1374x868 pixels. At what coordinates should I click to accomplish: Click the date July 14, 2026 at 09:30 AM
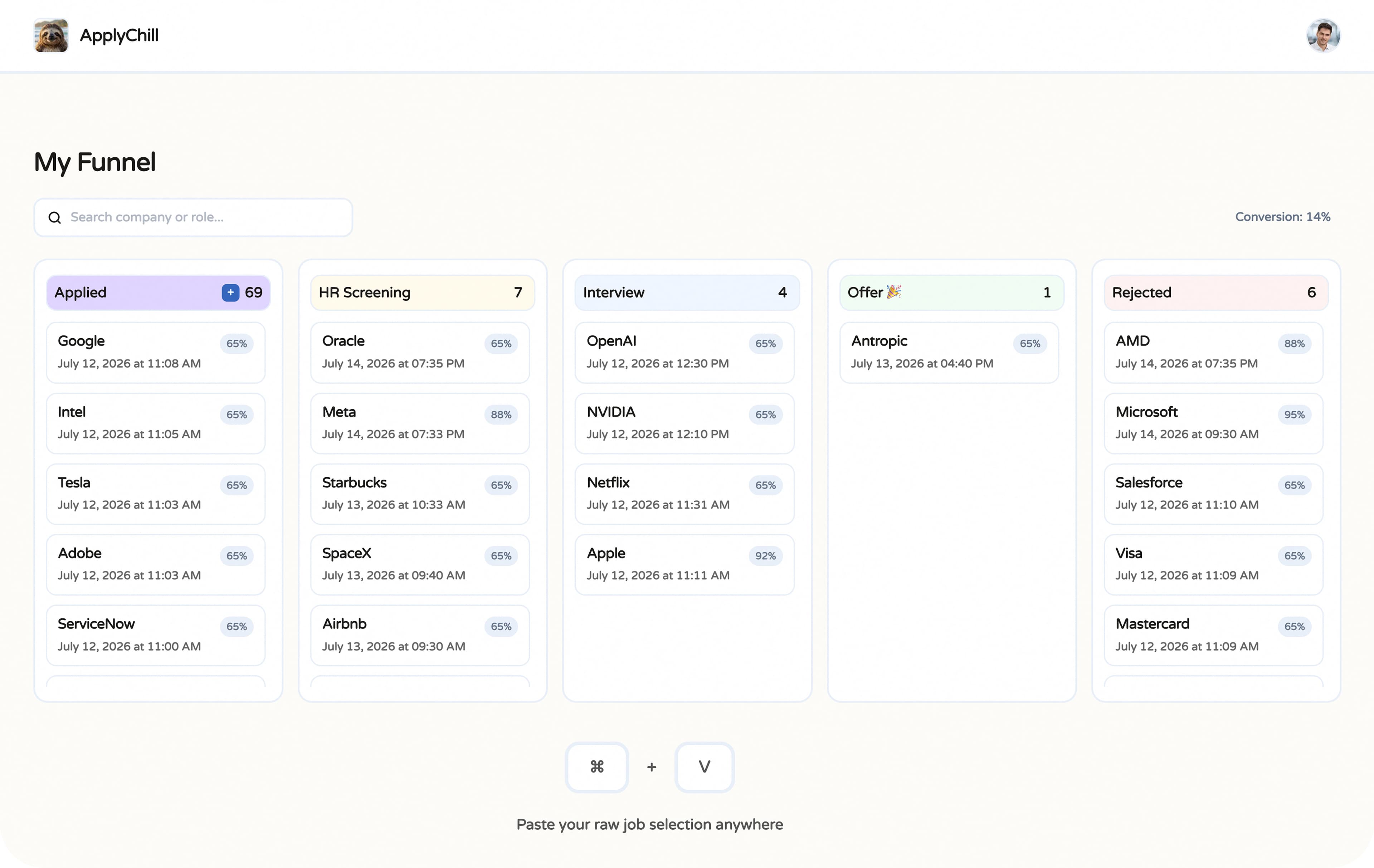point(1187,435)
